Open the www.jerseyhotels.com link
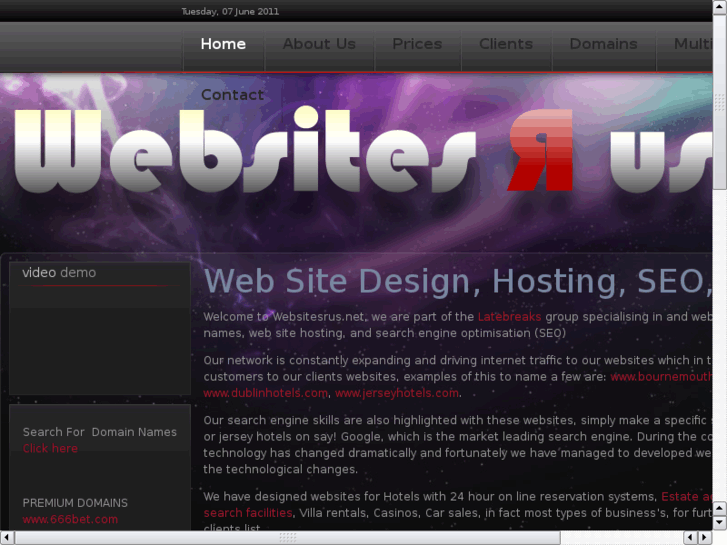727x545 pixels. (397, 393)
